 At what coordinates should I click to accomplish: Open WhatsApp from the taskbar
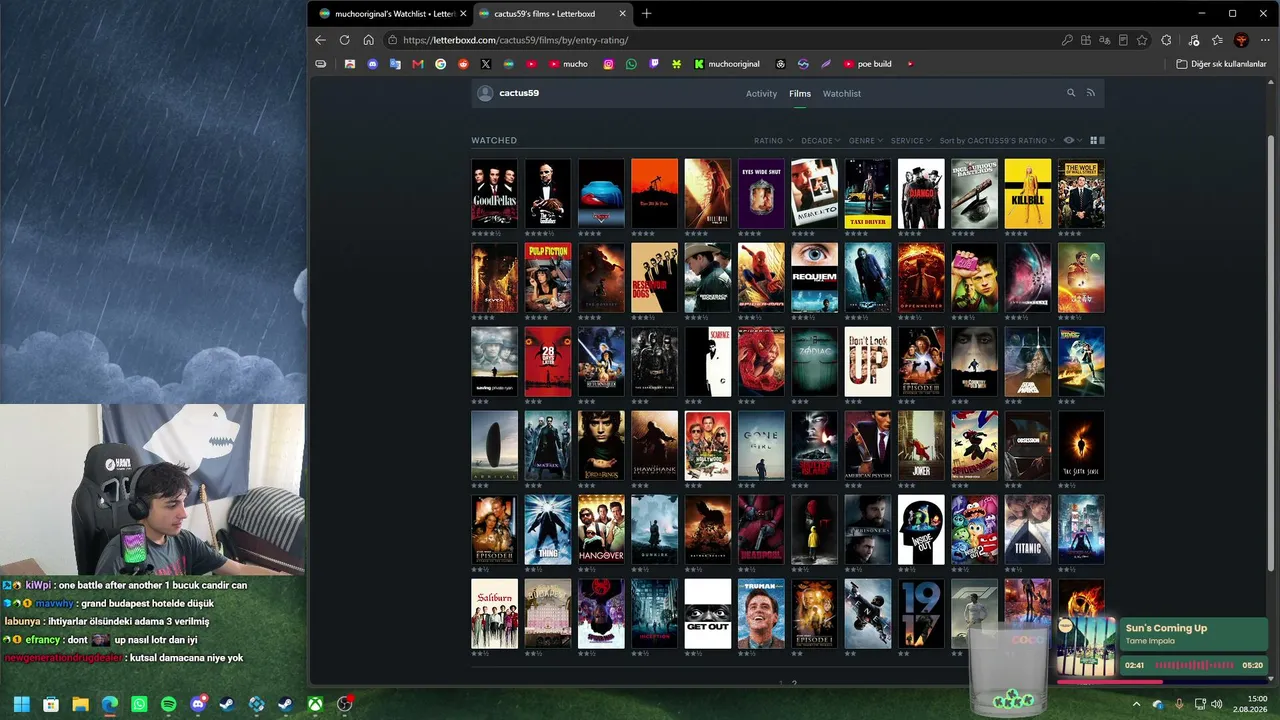(139, 704)
